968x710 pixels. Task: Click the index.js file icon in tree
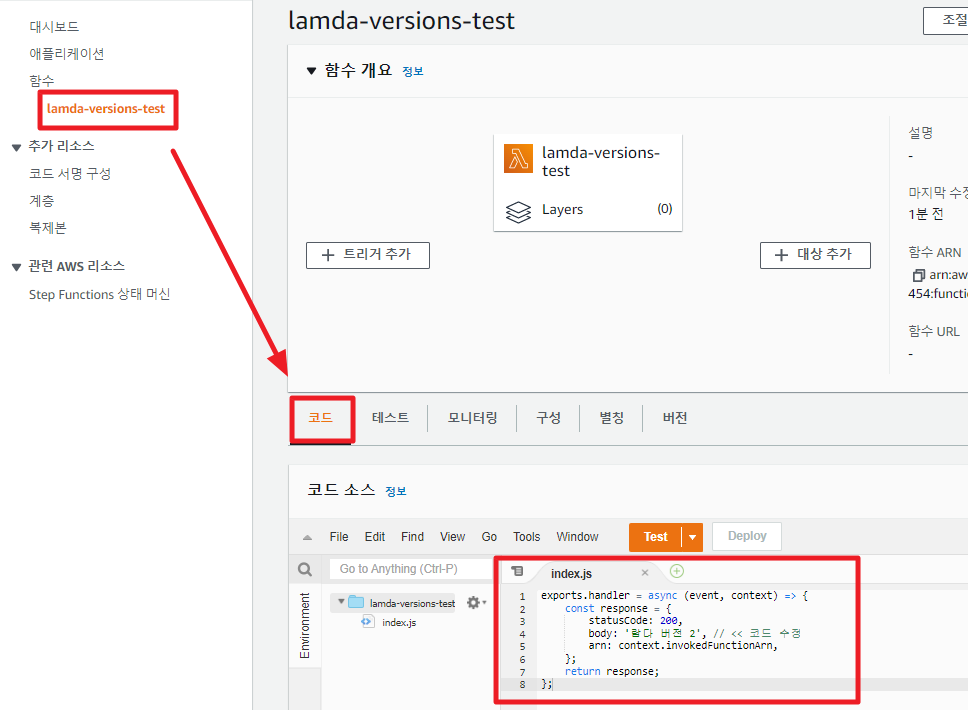pos(368,622)
